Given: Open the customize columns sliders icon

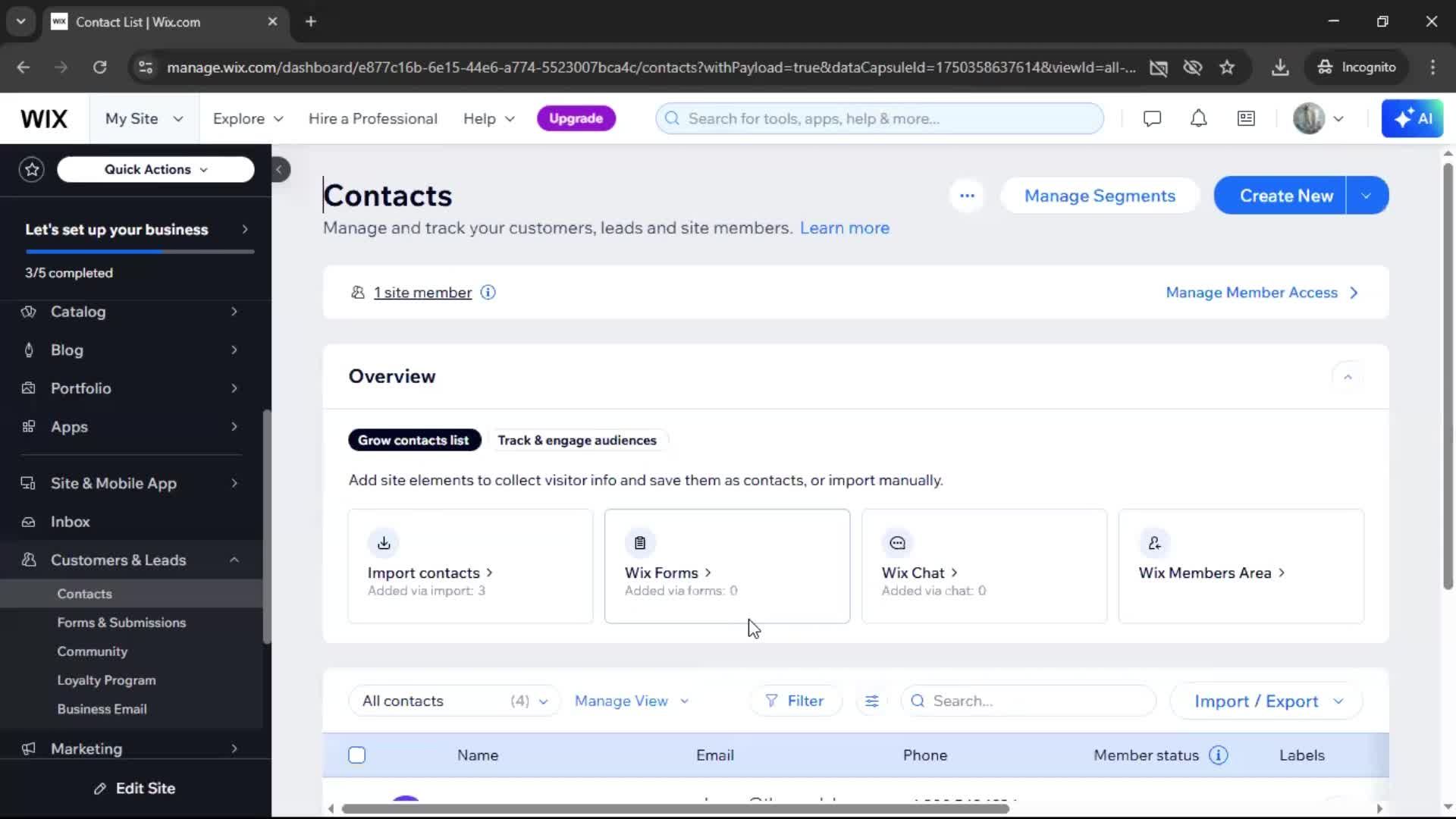Looking at the screenshot, I should [x=872, y=701].
